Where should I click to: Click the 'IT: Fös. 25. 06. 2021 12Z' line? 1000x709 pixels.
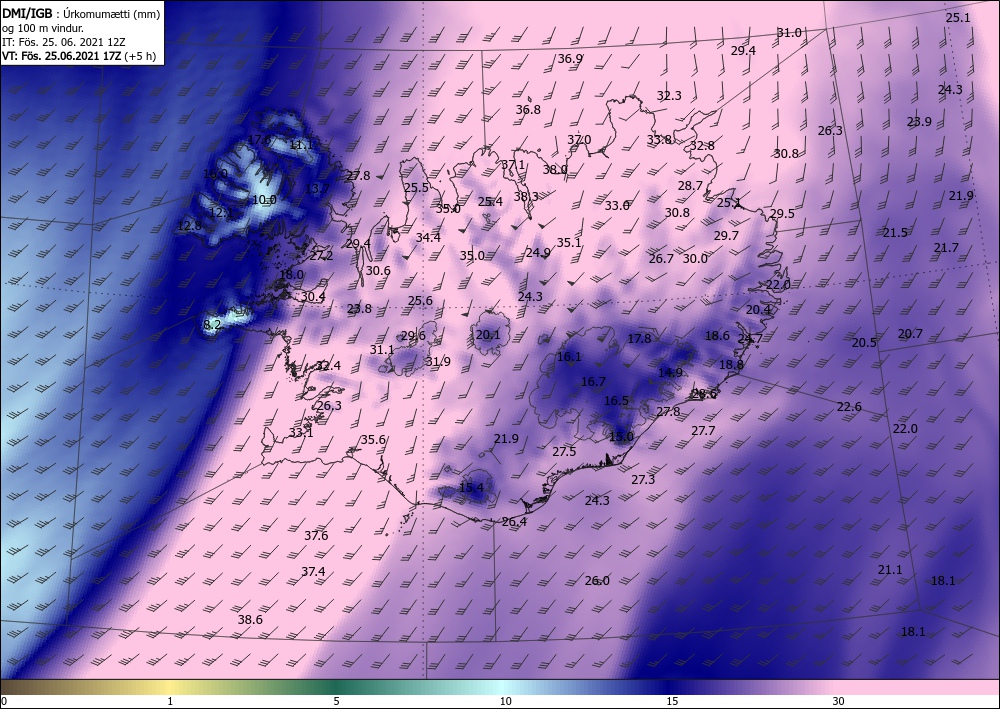[x=64, y=42]
